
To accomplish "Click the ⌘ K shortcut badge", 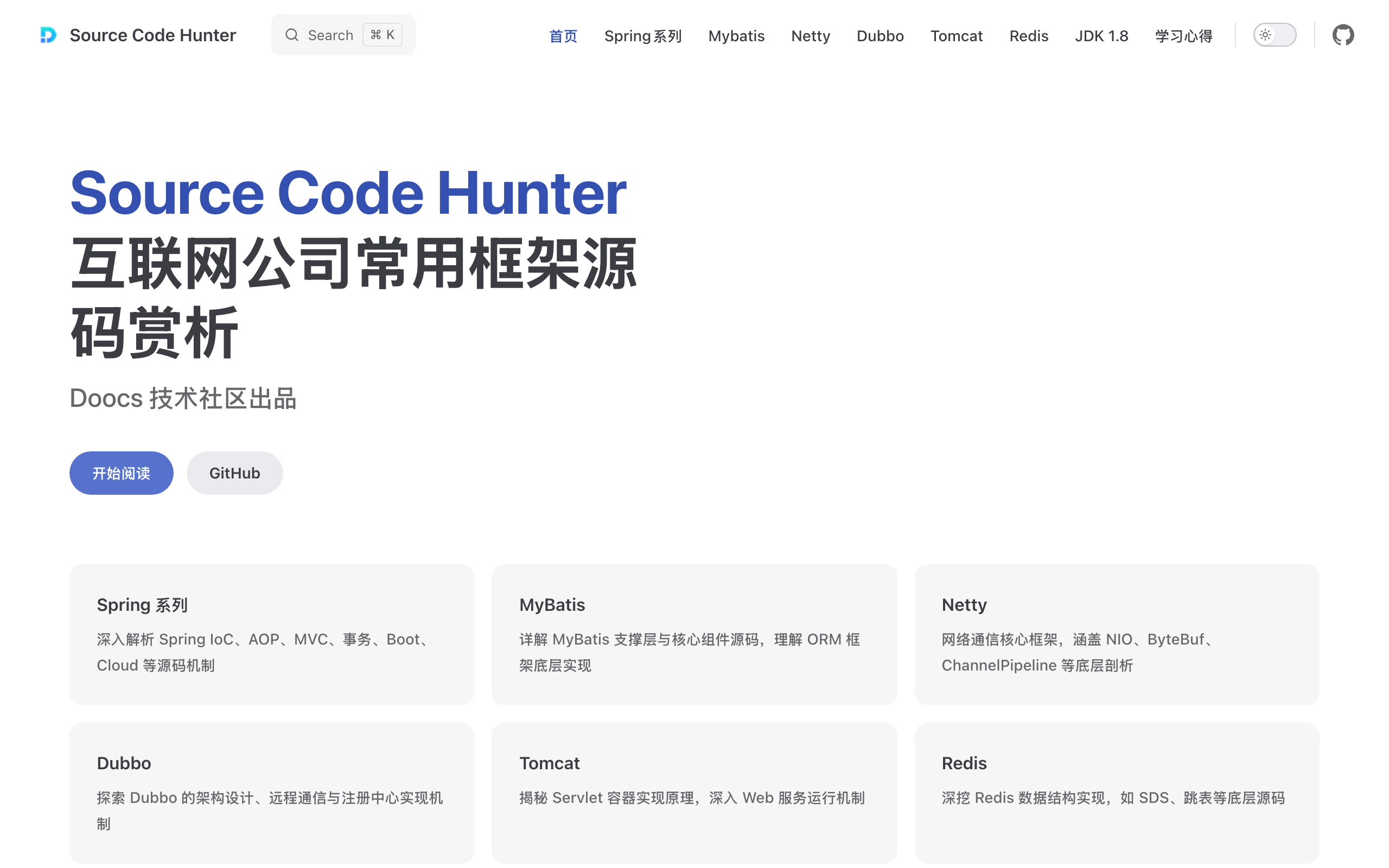I will [383, 35].
